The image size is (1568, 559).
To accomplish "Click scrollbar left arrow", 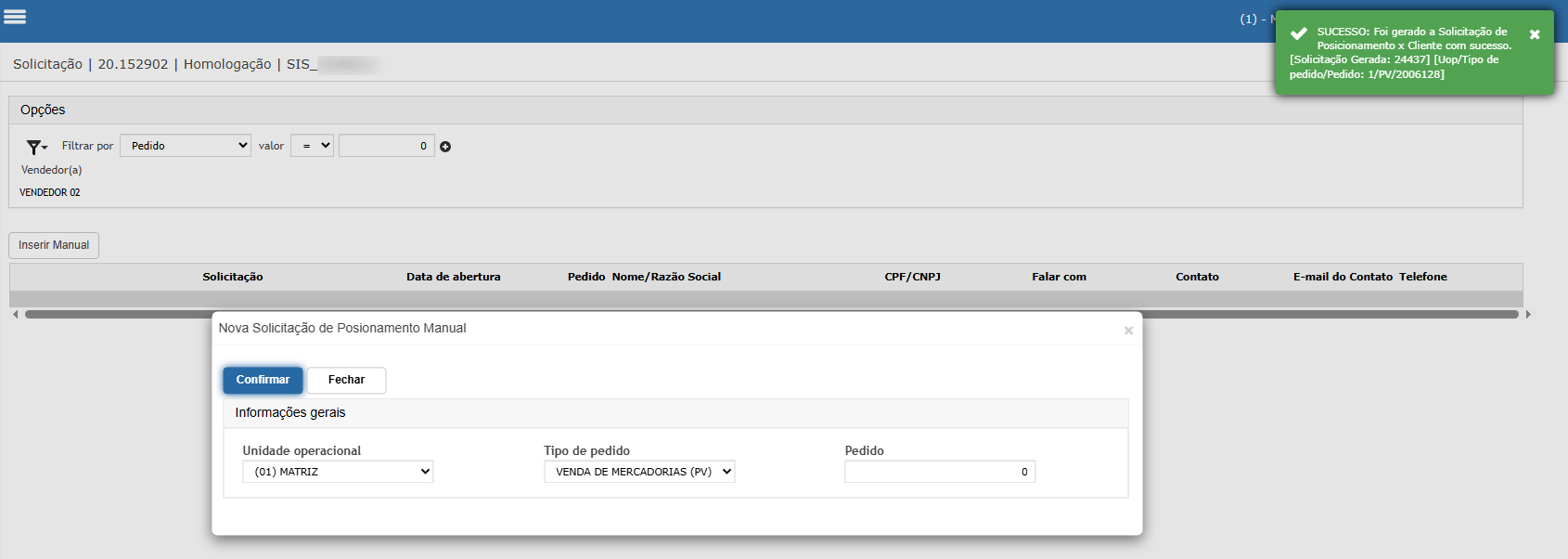I will pyautogui.click(x=15, y=315).
